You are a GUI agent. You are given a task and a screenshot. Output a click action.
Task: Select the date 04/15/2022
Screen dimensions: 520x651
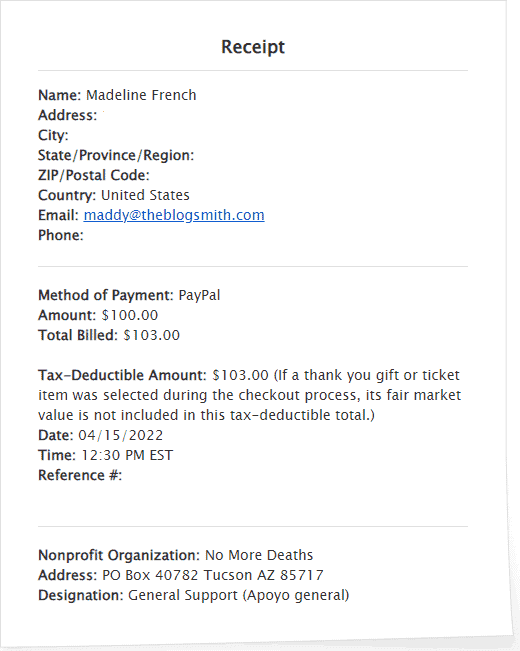[x=120, y=435]
